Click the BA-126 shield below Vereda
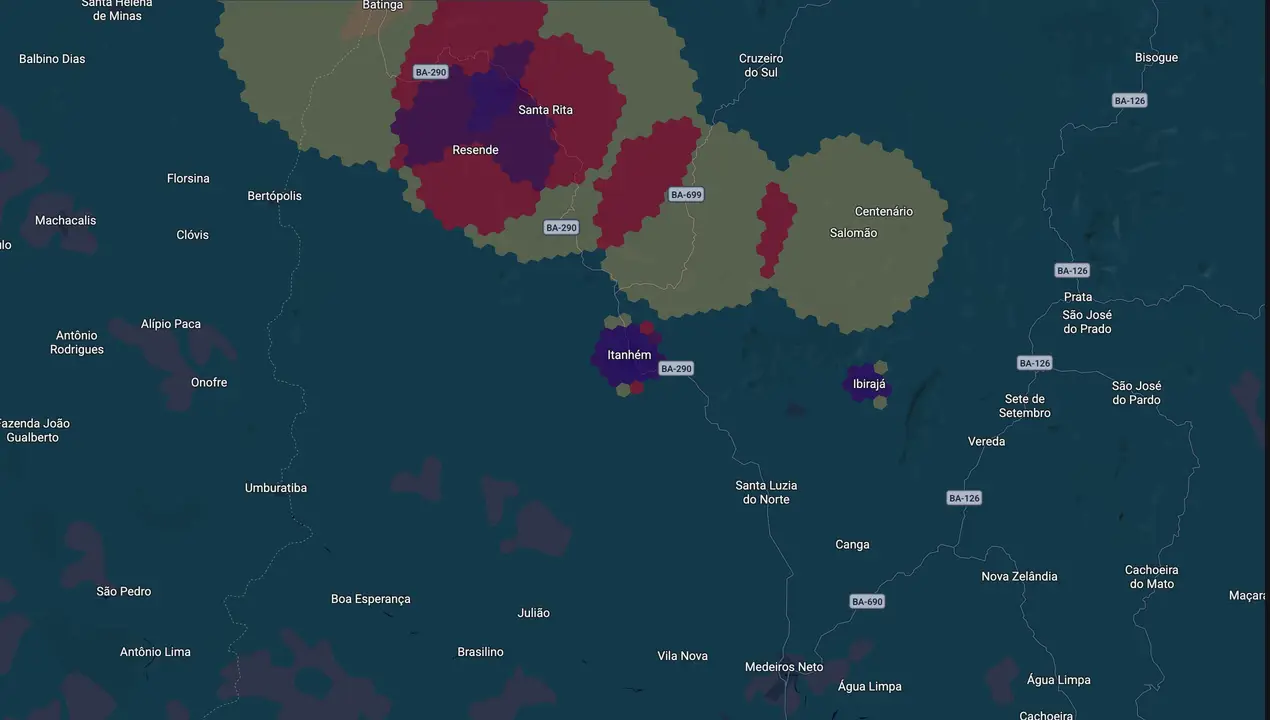 [x=964, y=498]
